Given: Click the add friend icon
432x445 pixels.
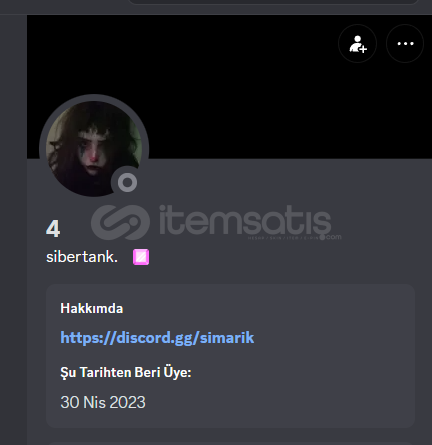Looking at the screenshot, I should click(357, 44).
